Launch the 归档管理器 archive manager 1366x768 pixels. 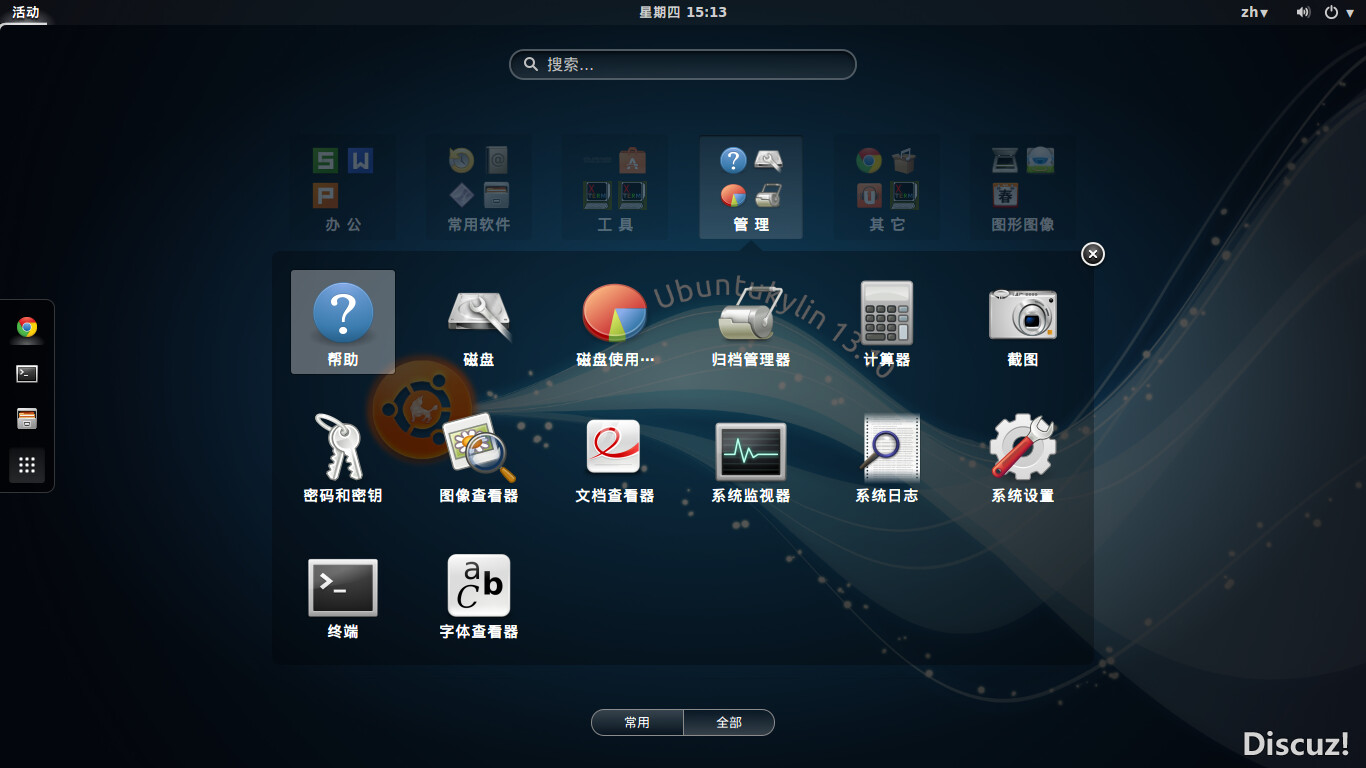[751, 320]
